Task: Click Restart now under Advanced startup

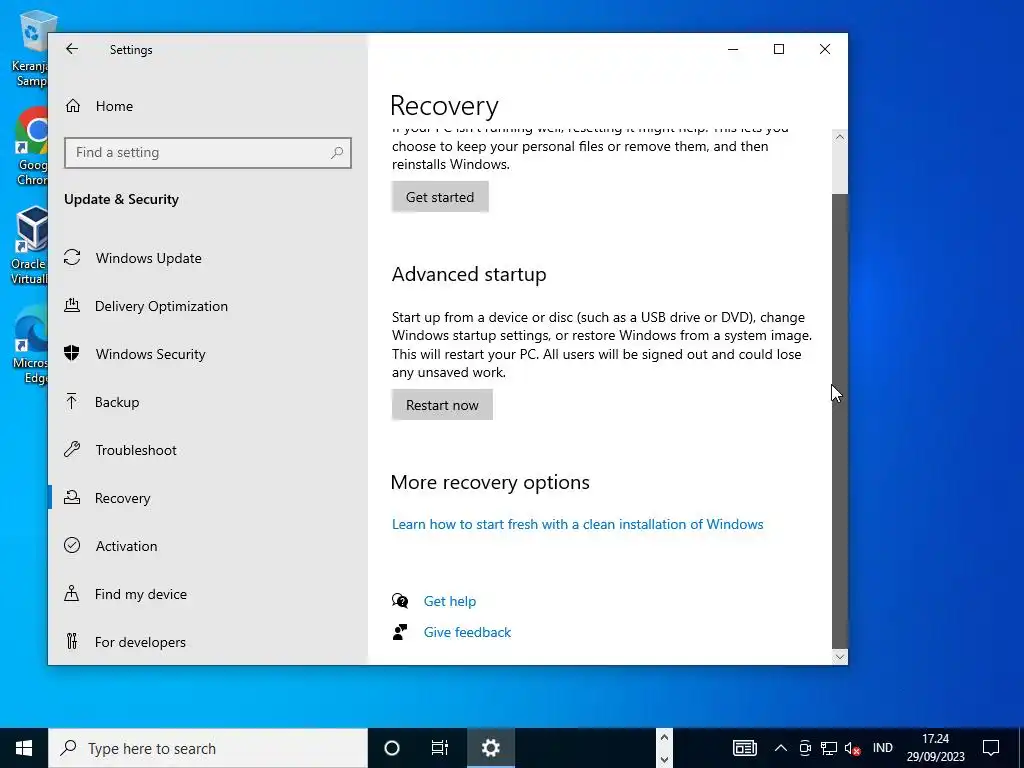Action: (442, 405)
